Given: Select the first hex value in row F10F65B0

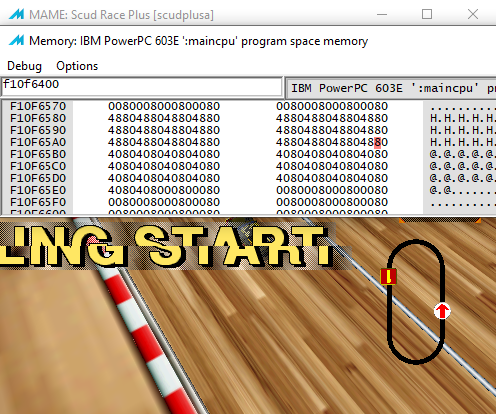Looking at the screenshot, I should coord(164,154).
